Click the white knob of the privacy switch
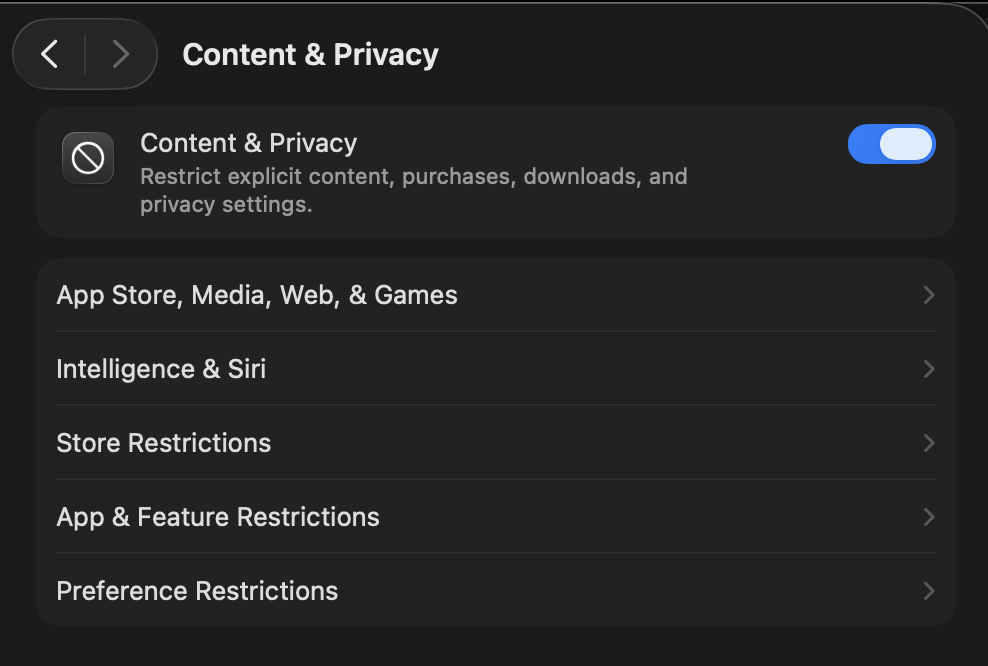 click(x=906, y=144)
